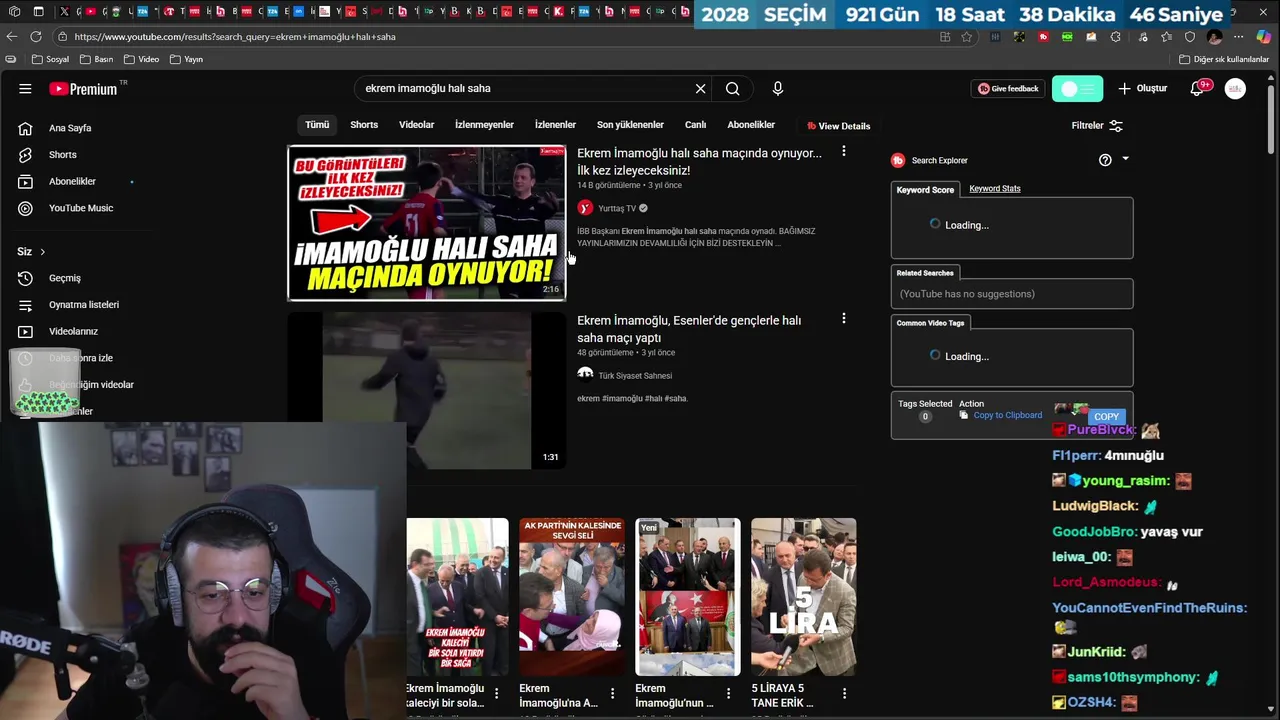Bookmark this page with the star

pyautogui.click(x=967, y=37)
